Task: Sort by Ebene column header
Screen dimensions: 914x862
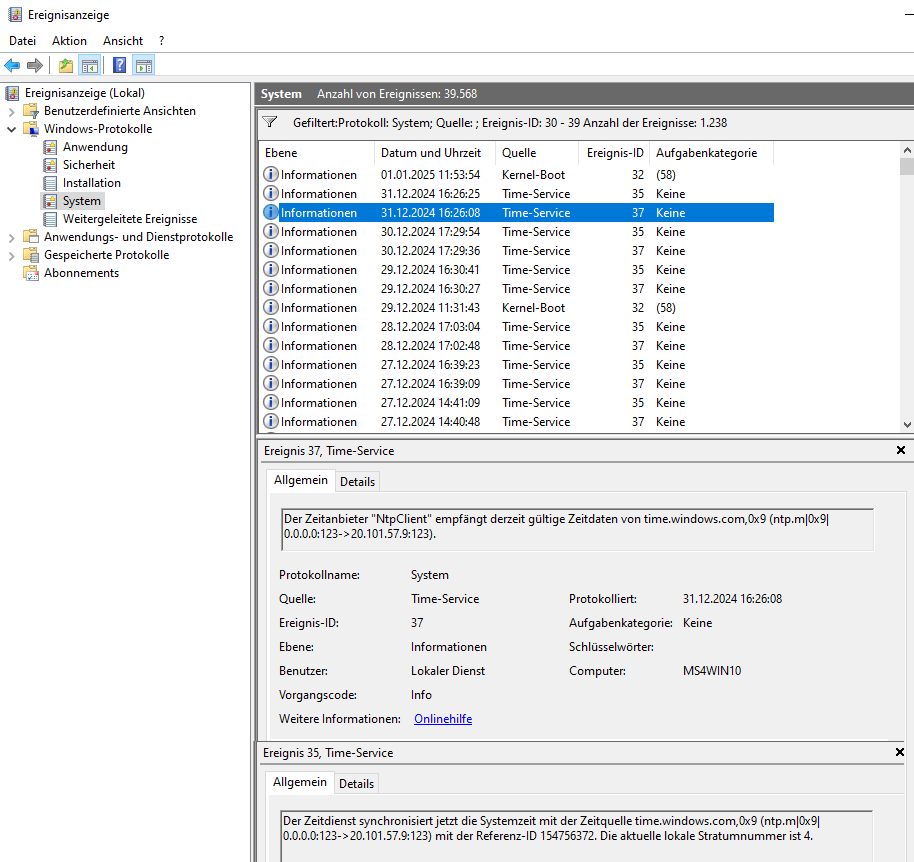Action: click(317, 153)
